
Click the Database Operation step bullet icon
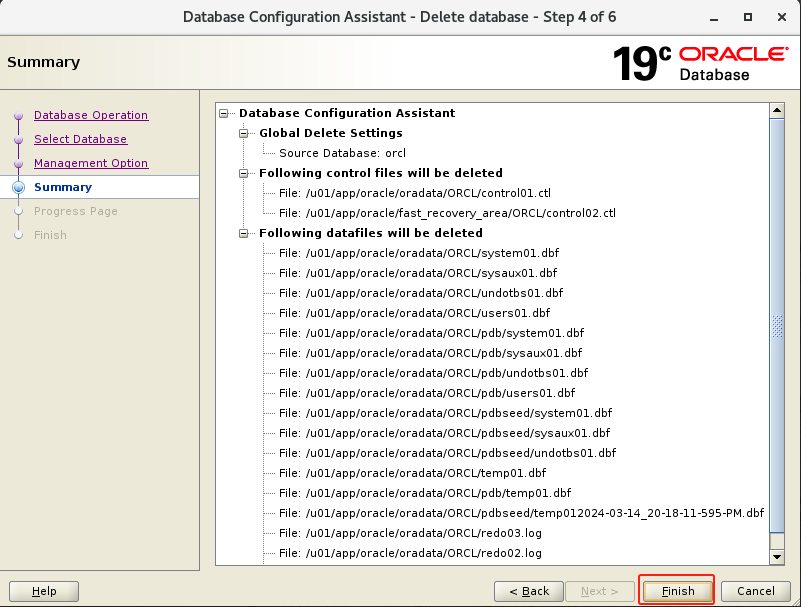pos(18,115)
